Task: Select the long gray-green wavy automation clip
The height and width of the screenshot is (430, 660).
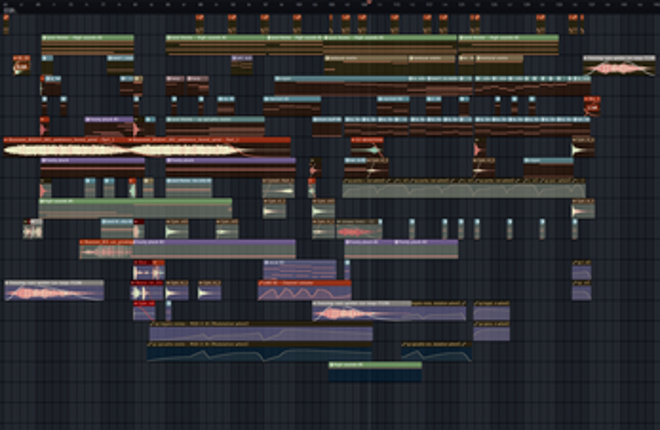Action: click(x=463, y=189)
